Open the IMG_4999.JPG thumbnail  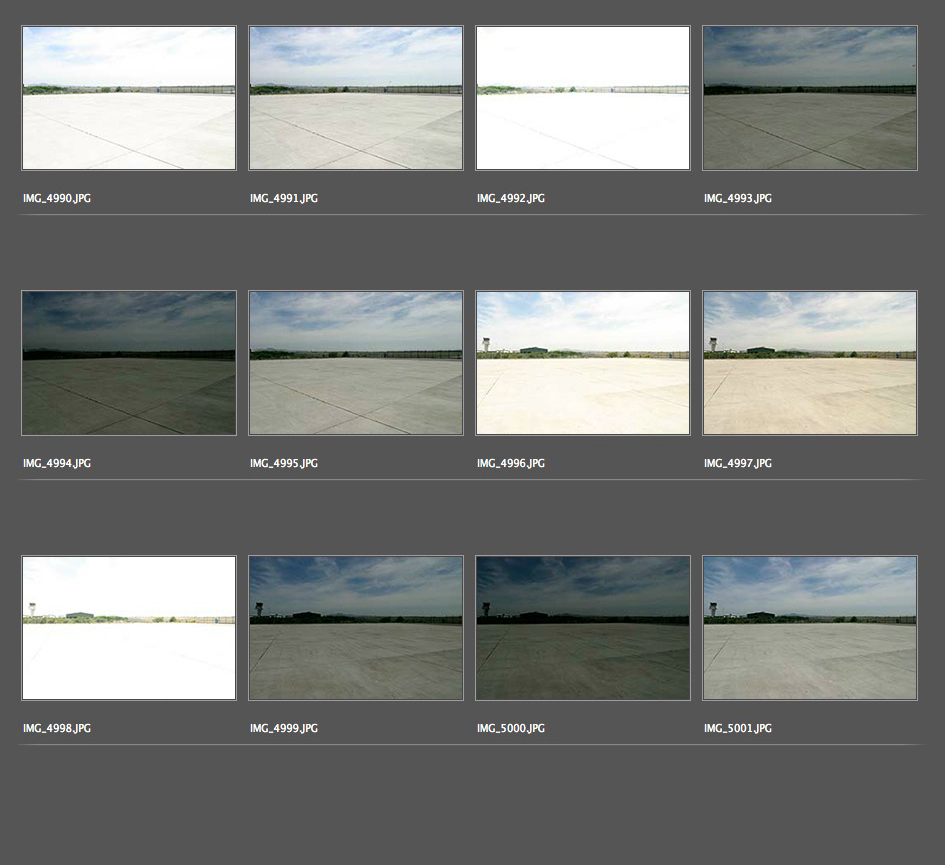(356, 628)
